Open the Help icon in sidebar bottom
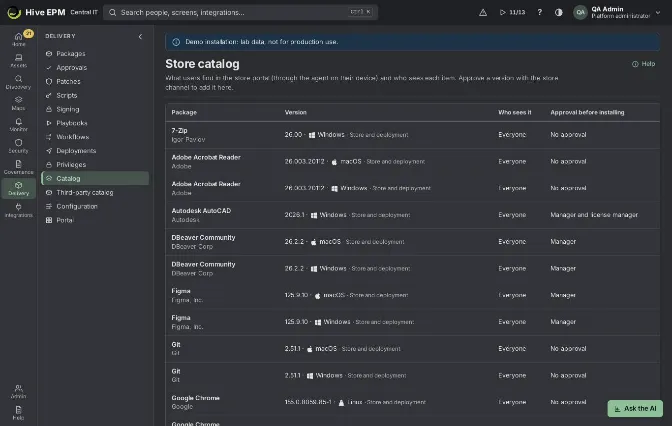Image resolution: width=672 pixels, height=426 pixels. click(18, 413)
